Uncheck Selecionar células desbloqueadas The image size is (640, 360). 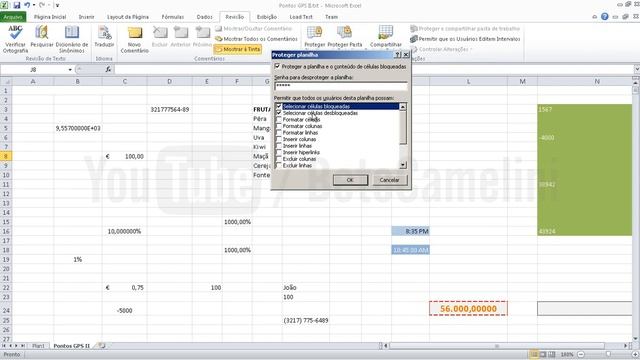pos(279,113)
